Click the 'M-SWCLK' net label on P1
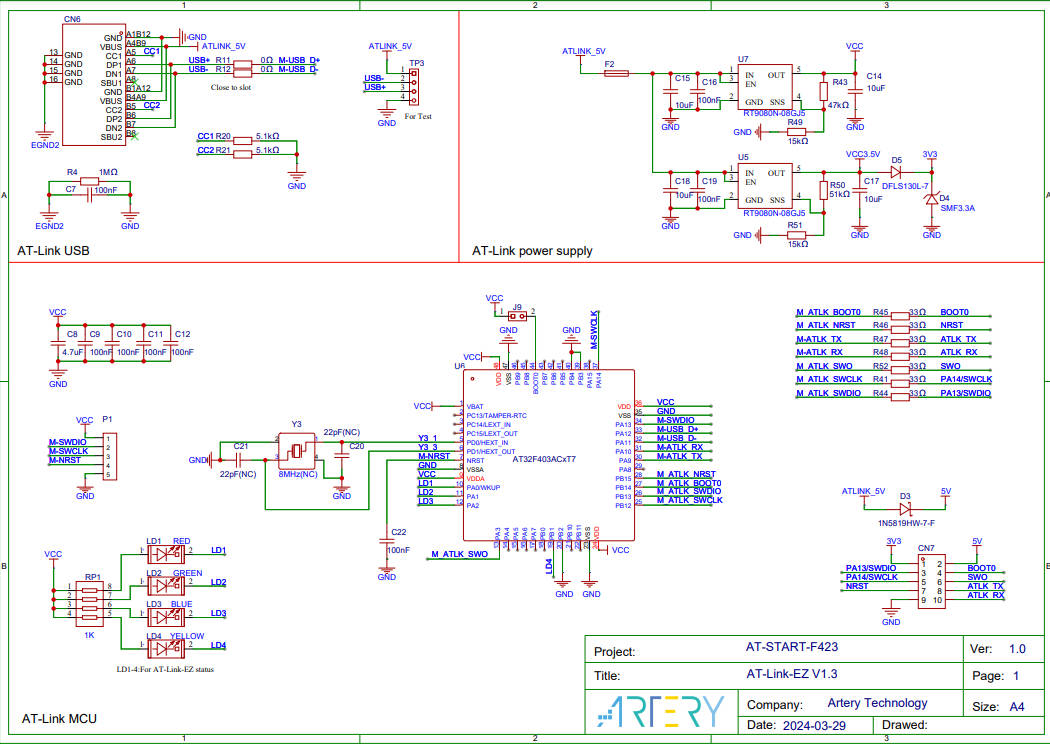Viewport: 1050px width, 746px height. pos(68,451)
